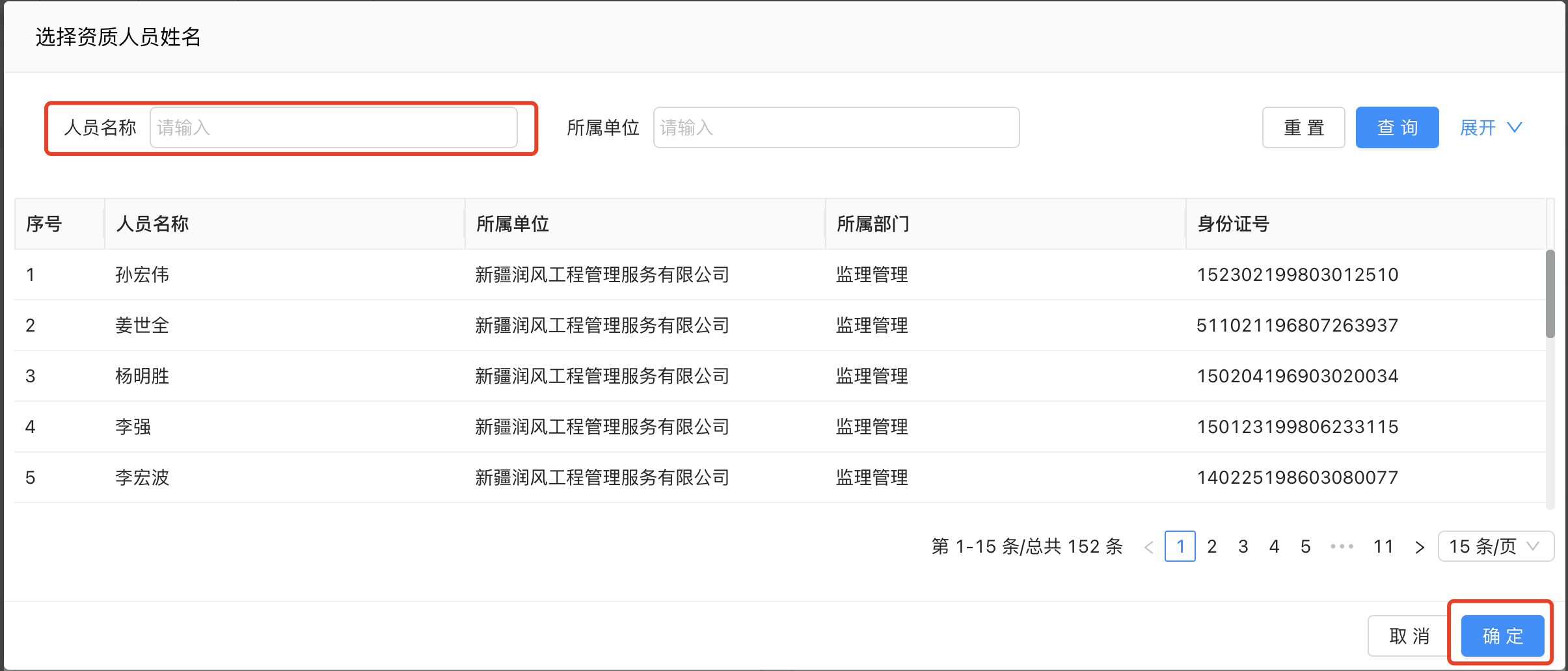Jump to page 11
1568x671 pixels.
point(1383,547)
